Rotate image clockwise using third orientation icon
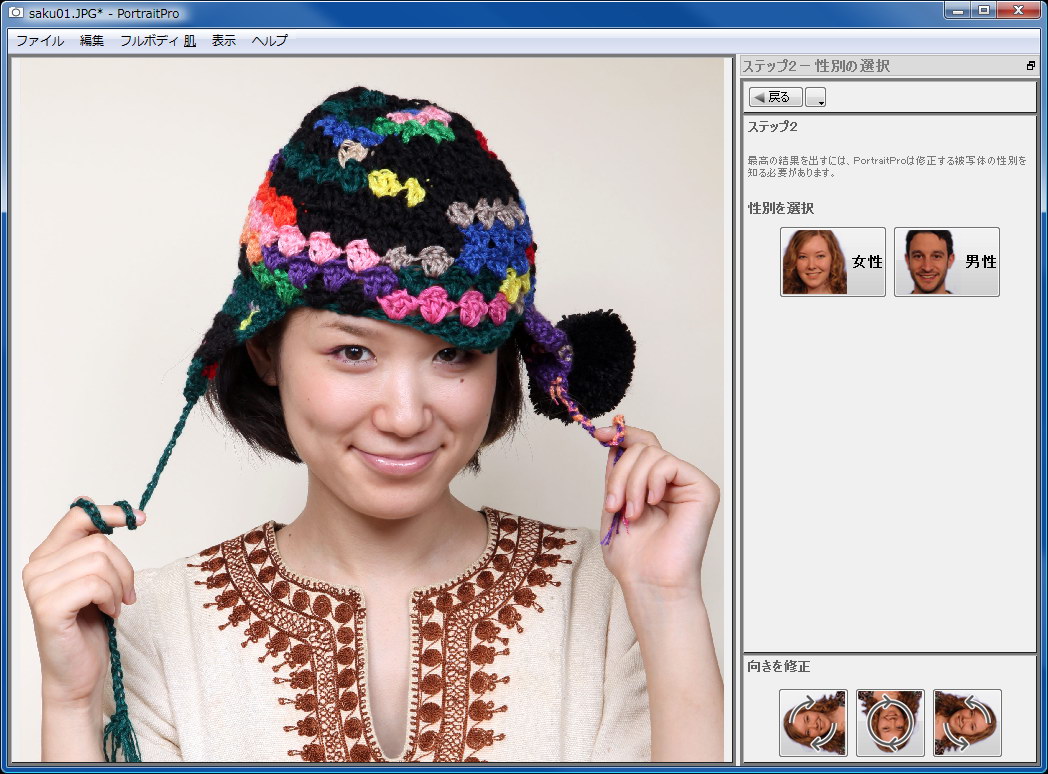The width and height of the screenshot is (1048, 774). click(x=967, y=723)
